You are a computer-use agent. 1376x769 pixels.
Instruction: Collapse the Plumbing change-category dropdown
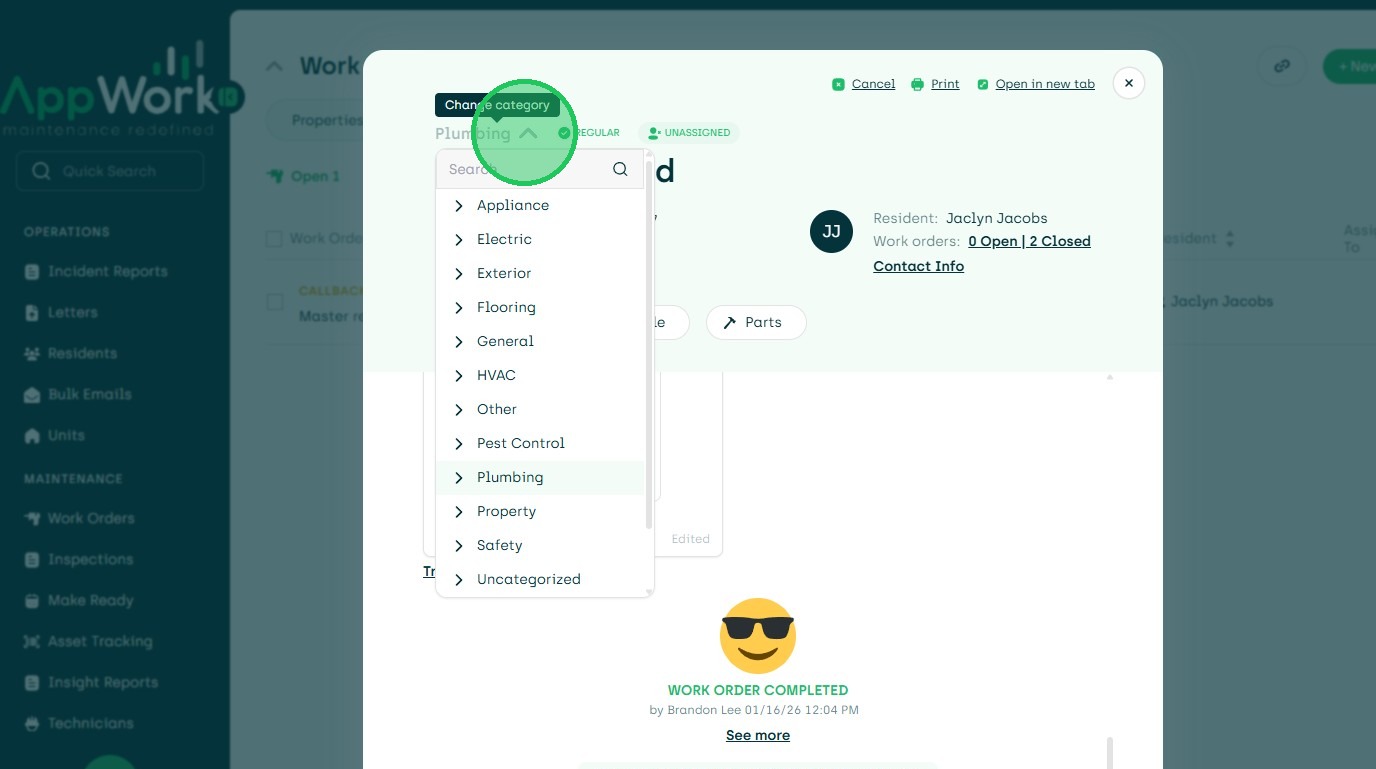528,133
